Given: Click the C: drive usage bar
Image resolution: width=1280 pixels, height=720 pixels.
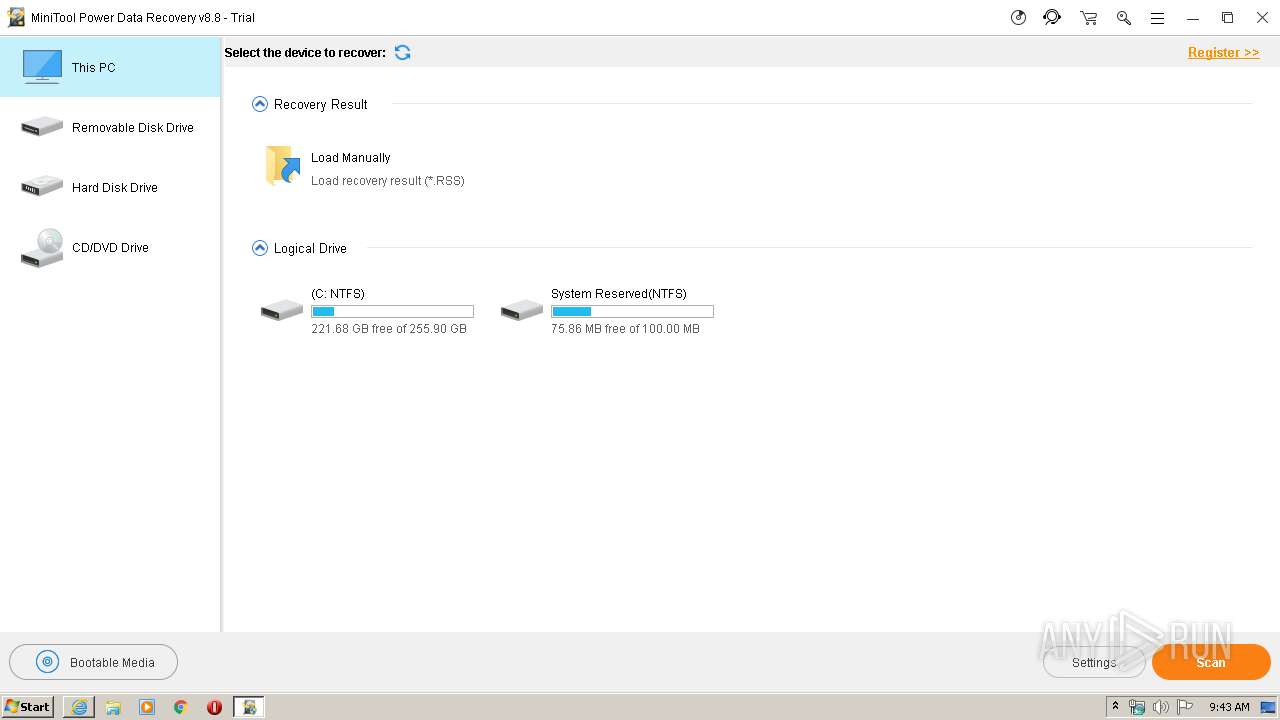Looking at the screenshot, I should point(392,311).
